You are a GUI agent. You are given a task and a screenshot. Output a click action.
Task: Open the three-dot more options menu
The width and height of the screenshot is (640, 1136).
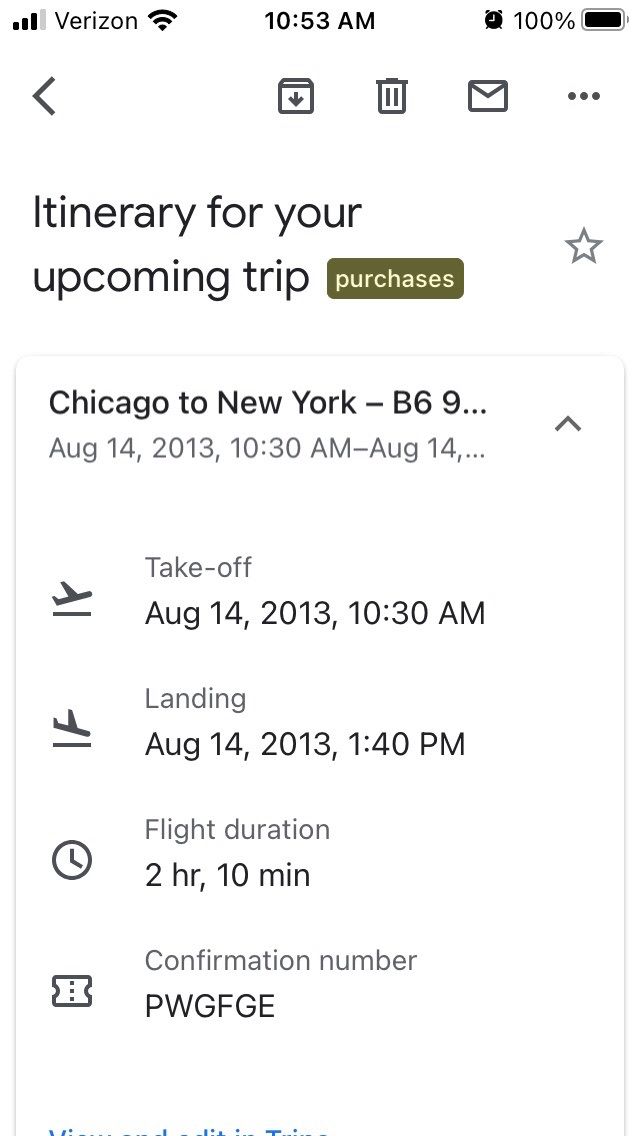click(x=583, y=97)
